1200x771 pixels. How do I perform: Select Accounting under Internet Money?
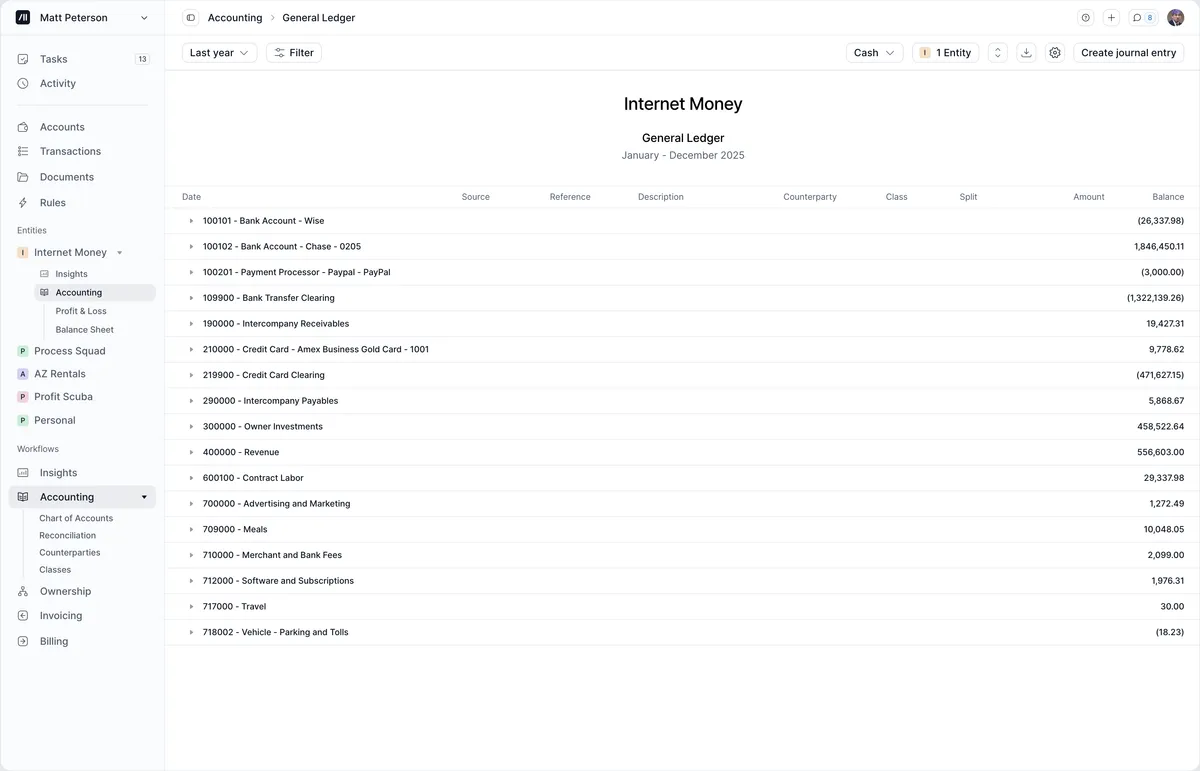tap(95, 293)
